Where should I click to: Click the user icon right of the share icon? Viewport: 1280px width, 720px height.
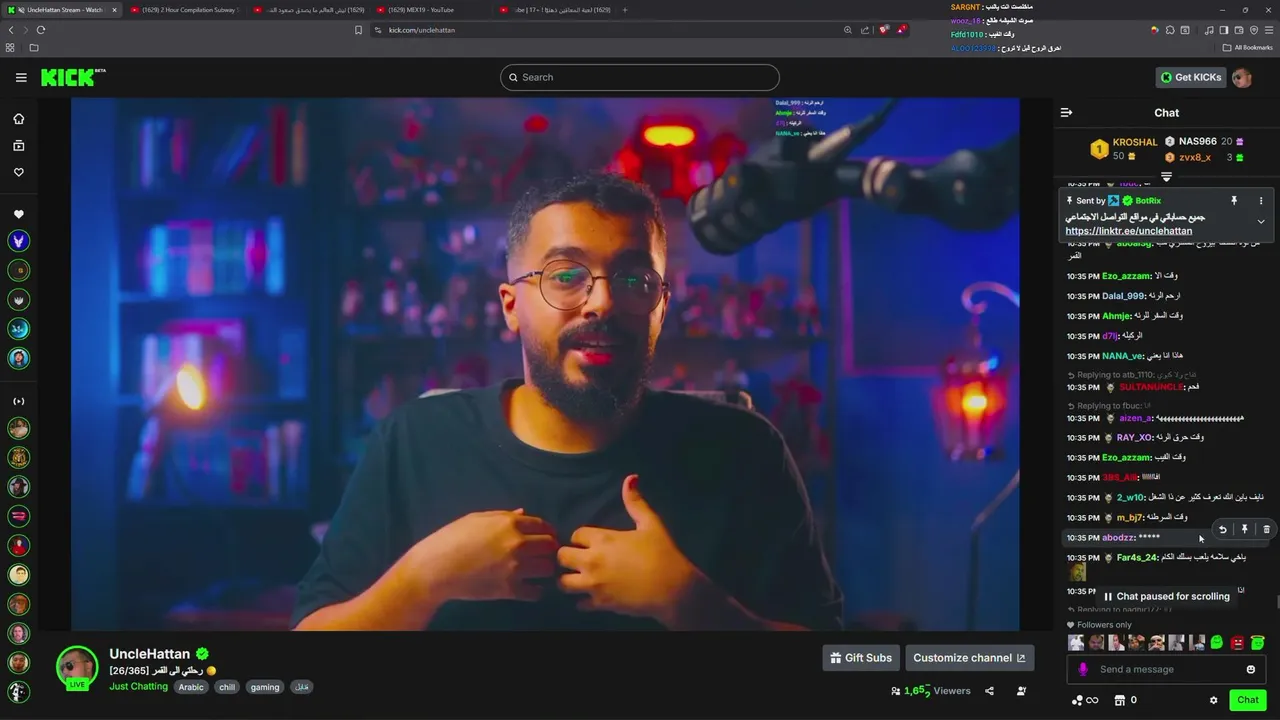[1021, 691]
